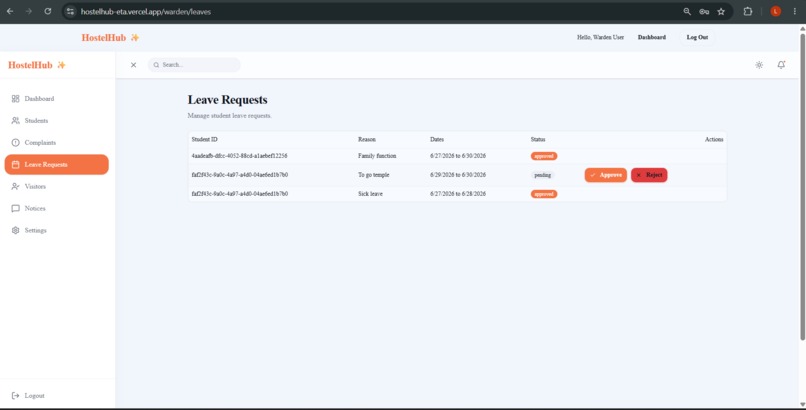806x410 pixels.
Task: Click the page vertical scrollbar
Action: point(802,186)
